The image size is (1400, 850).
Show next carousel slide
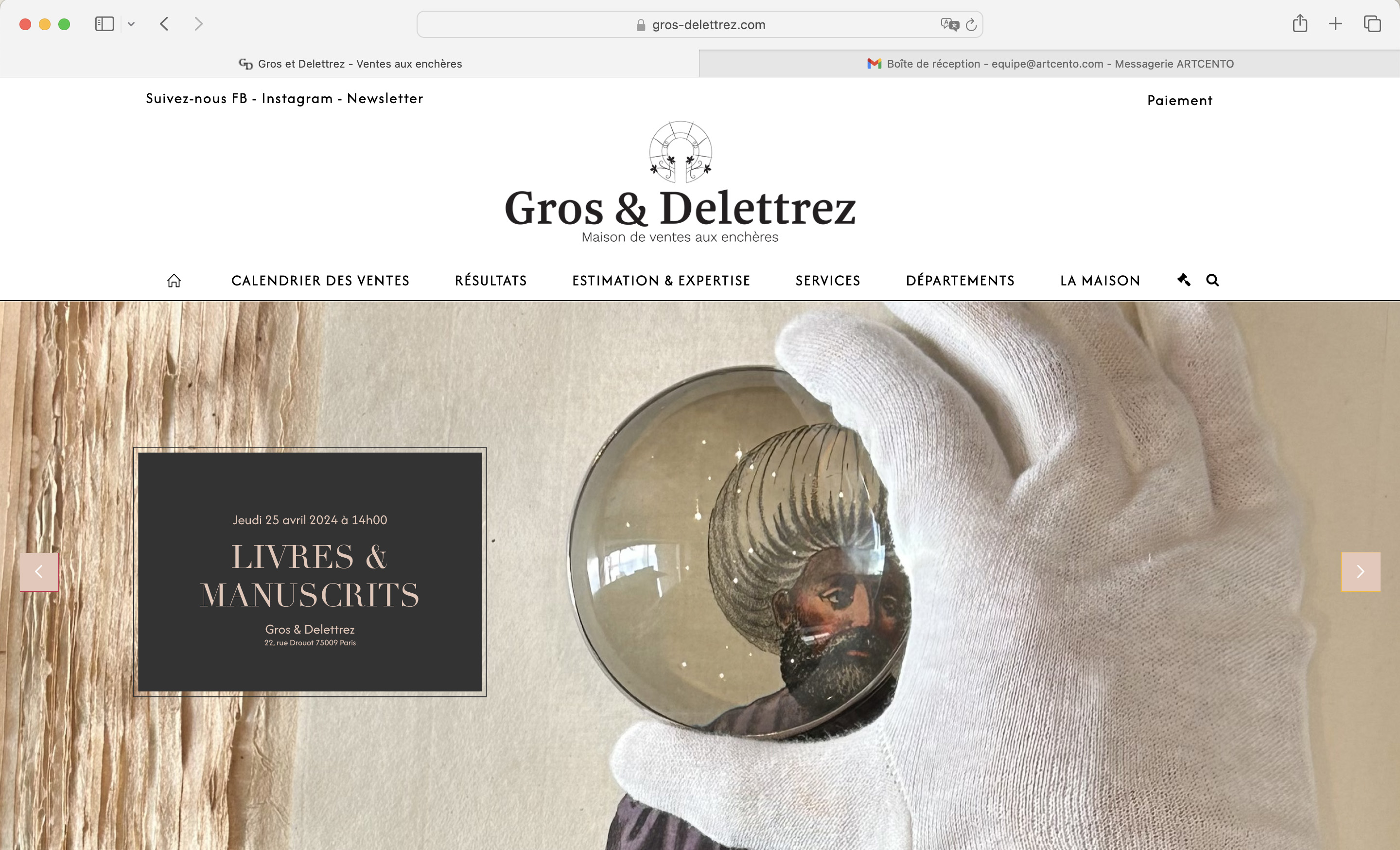pyautogui.click(x=1361, y=571)
